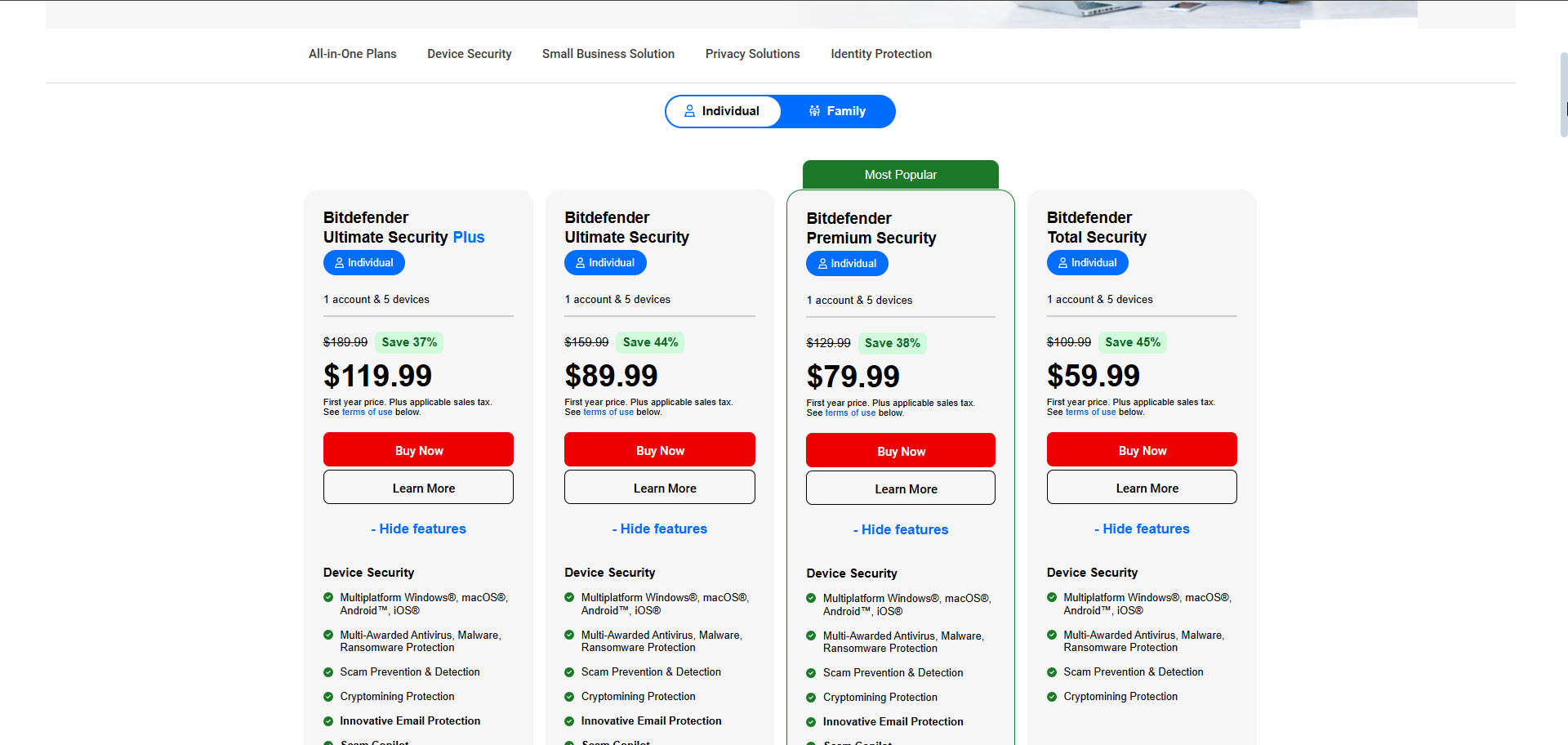Click the Most Popular banner
Screen dimensions: 1568x745
pos(901,175)
